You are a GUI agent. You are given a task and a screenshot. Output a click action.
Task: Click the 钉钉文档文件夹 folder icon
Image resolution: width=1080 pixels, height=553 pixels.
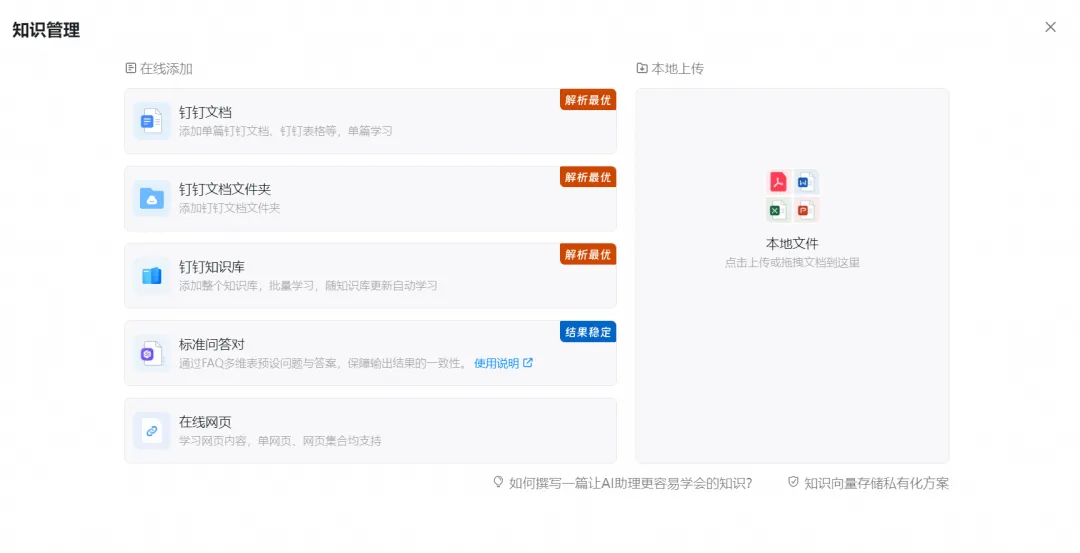[152, 198]
